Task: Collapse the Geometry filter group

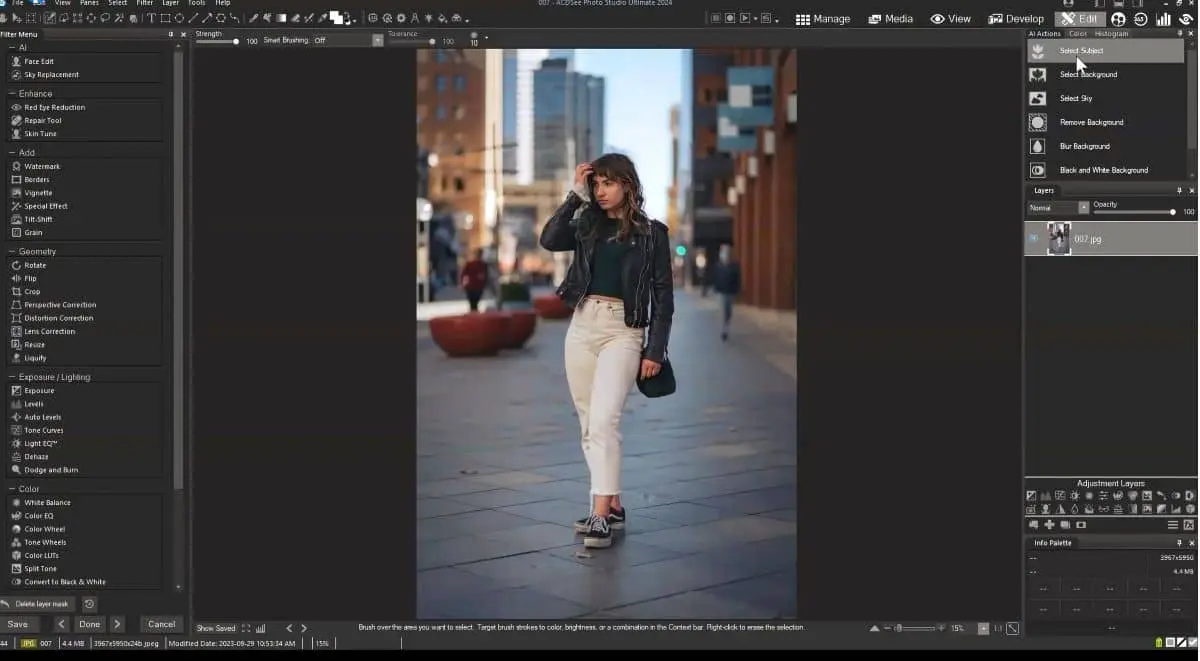Action: click(x=12, y=251)
